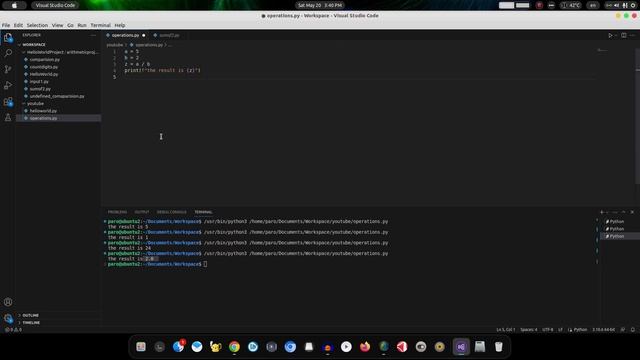Image resolution: width=640 pixels, height=360 pixels.
Task: Open Thunderbird mail from the dock
Action: point(197,347)
